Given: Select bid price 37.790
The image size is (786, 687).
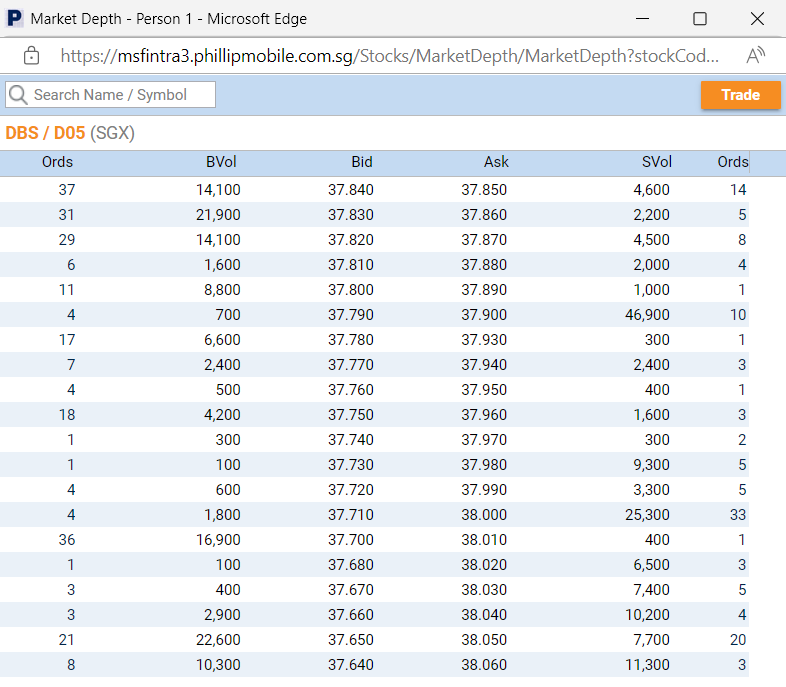Looking at the screenshot, I should pyautogui.click(x=351, y=315).
